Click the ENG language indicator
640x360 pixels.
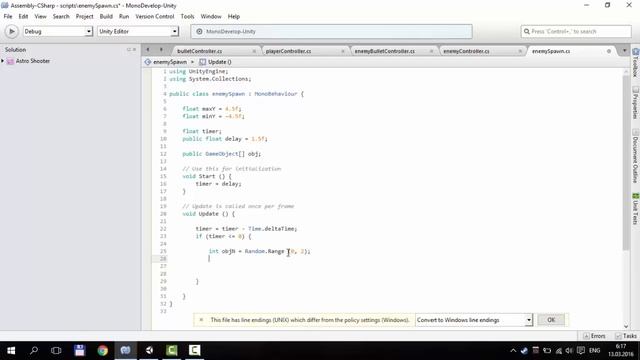[x=594, y=351]
